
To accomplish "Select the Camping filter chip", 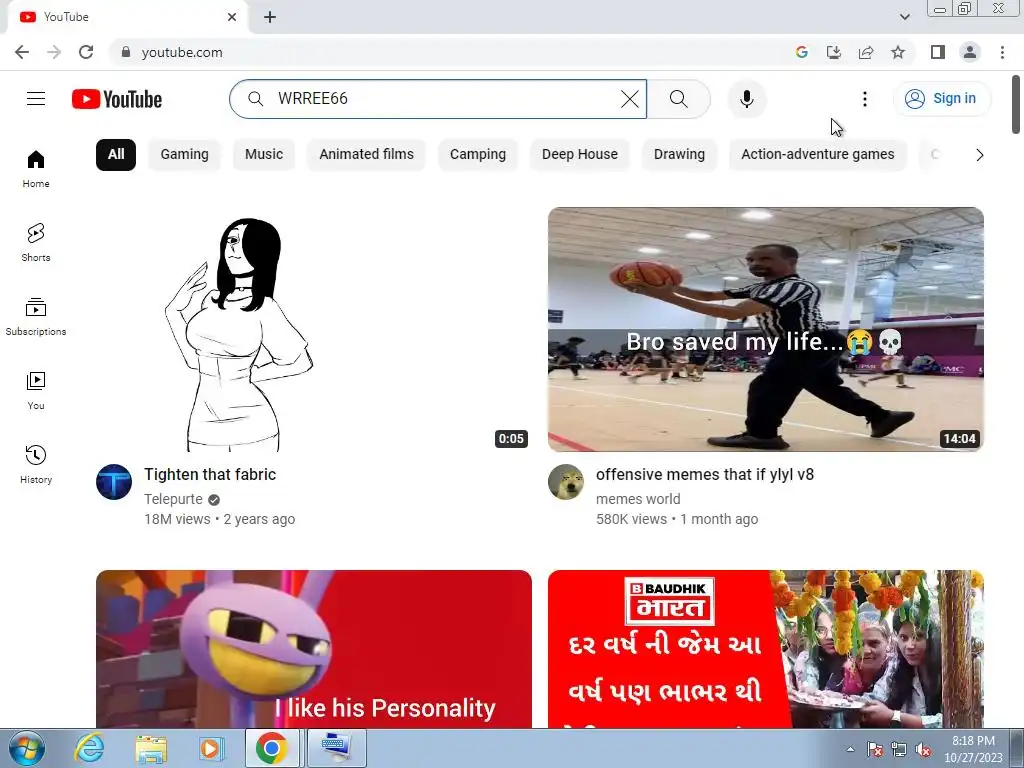I will (477, 155).
